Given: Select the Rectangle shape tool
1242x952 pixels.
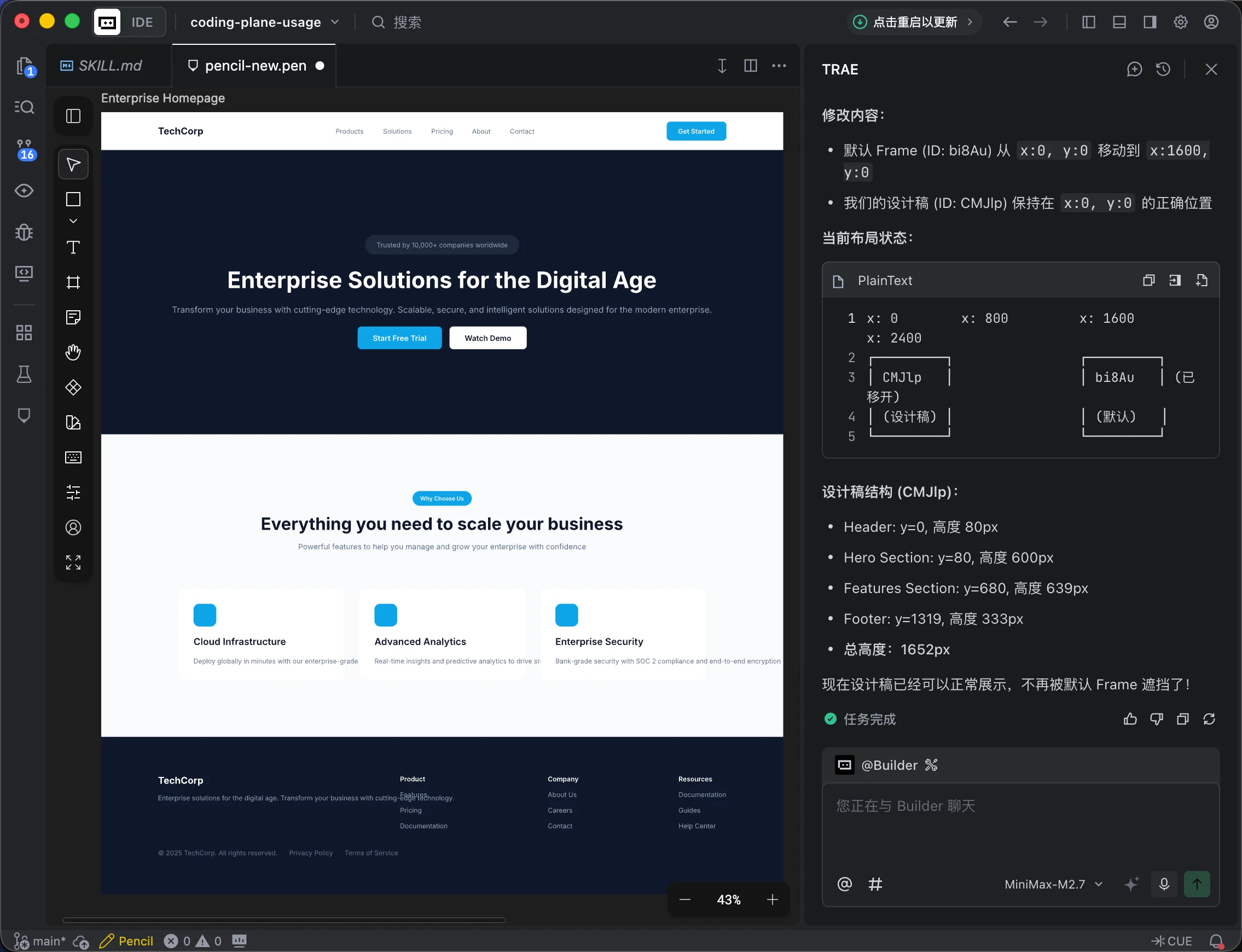Looking at the screenshot, I should [x=73, y=200].
